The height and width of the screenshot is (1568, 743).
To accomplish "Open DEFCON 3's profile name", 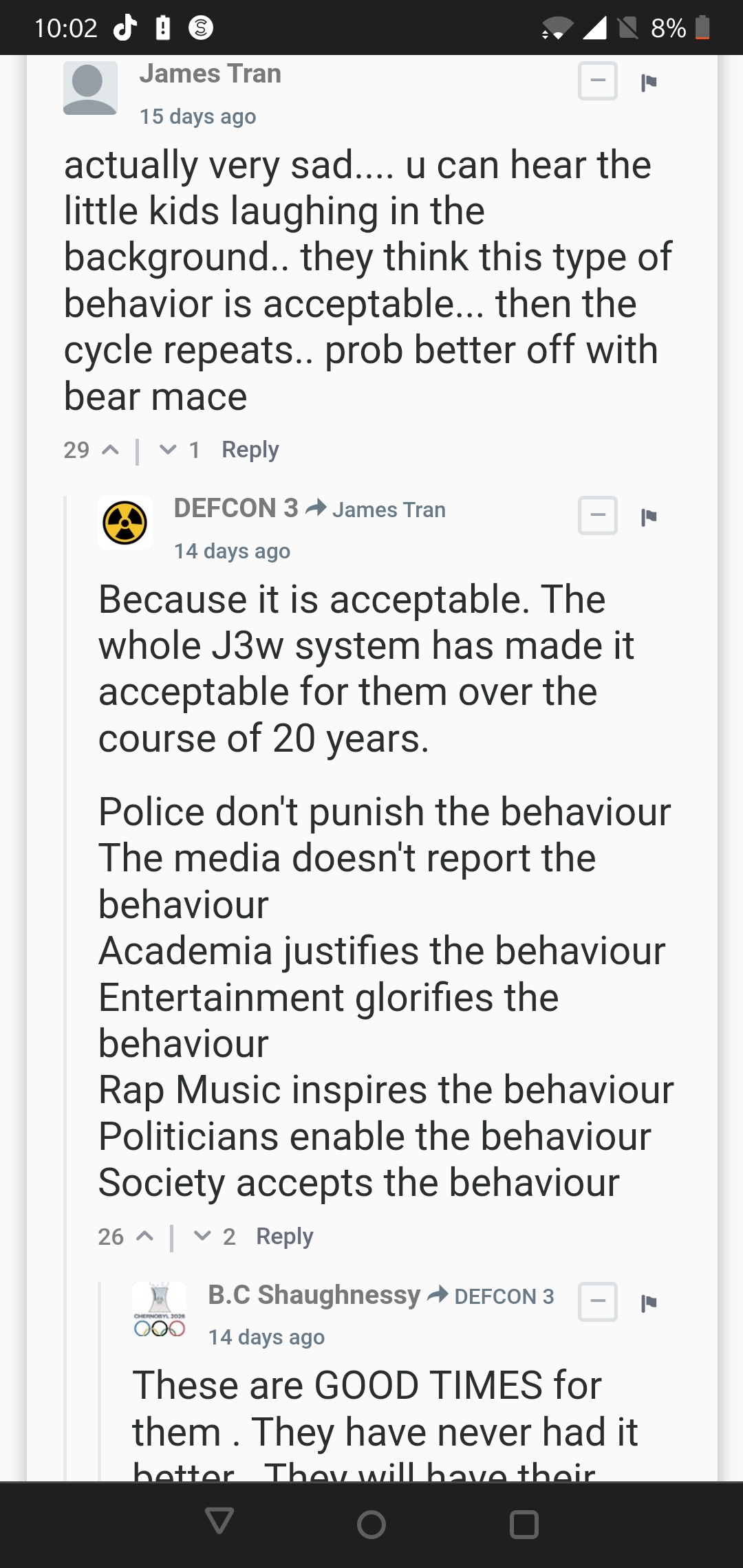I will (x=236, y=508).
